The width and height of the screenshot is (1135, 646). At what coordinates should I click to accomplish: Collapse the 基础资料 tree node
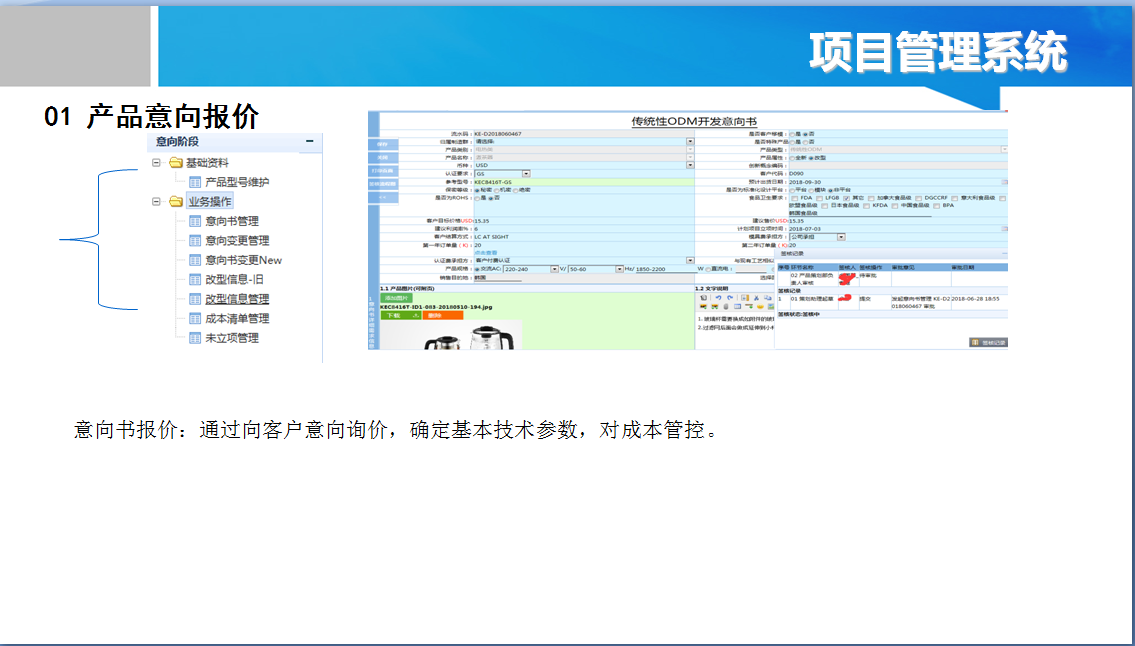[x=156, y=162]
